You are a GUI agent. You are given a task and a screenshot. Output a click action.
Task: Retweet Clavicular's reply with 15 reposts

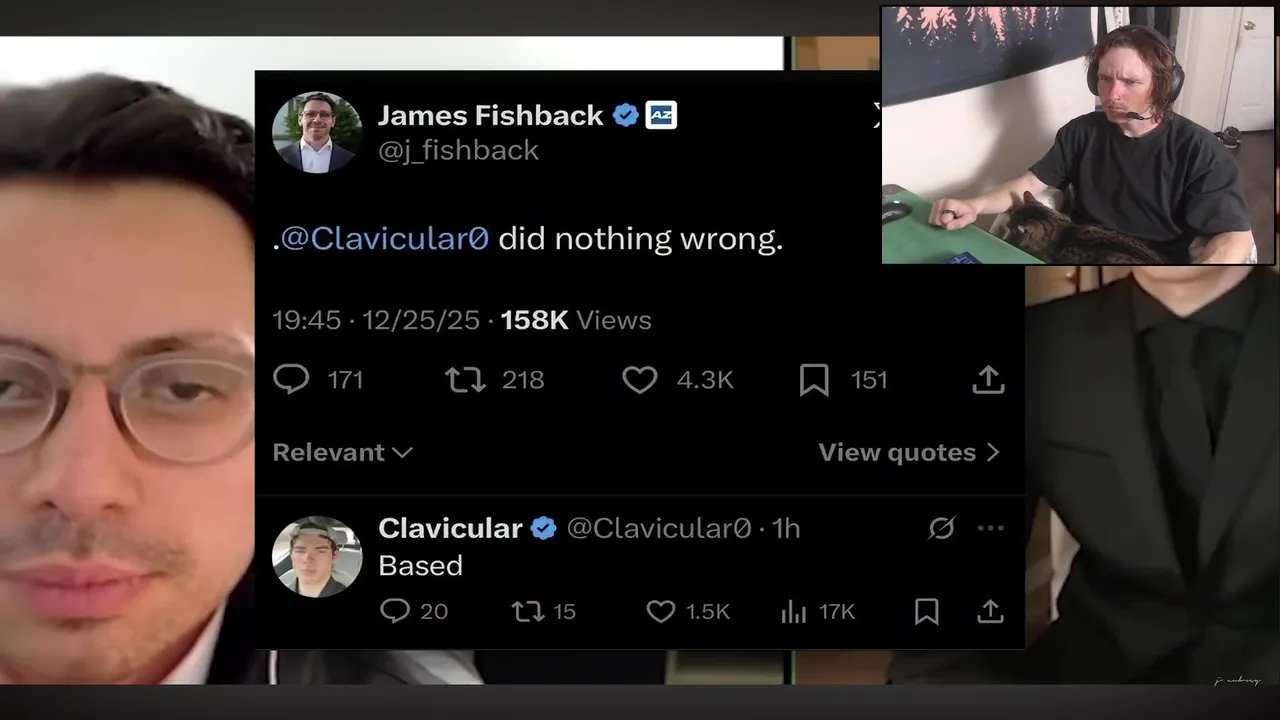click(527, 611)
